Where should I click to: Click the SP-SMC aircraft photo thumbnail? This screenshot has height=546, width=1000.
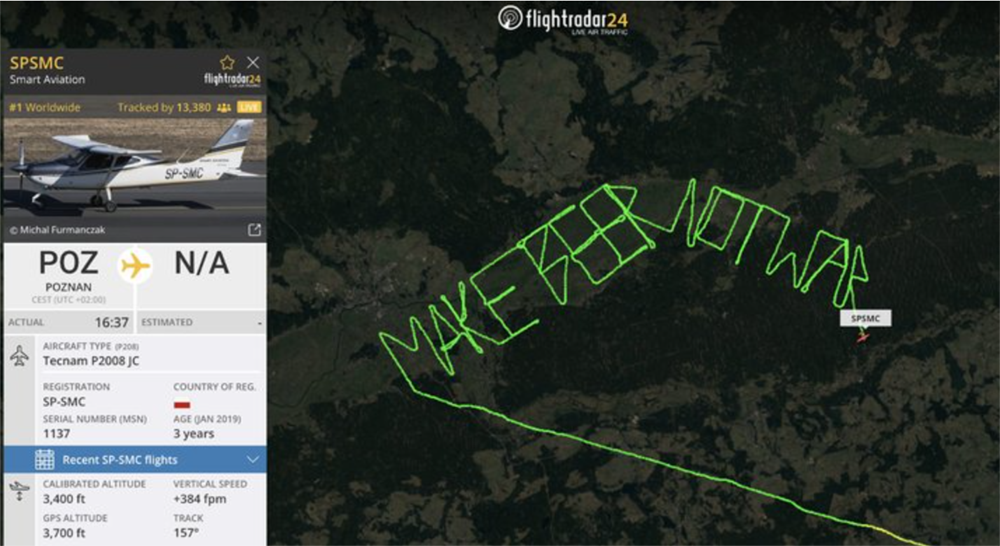135,168
